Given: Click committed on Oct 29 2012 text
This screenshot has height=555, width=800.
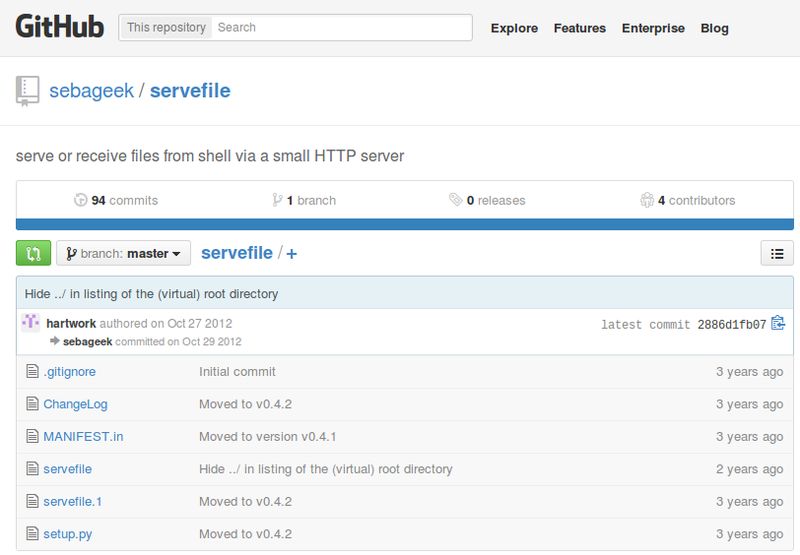Looking at the screenshot, I should pyautogui.click(x=178, y=342).
